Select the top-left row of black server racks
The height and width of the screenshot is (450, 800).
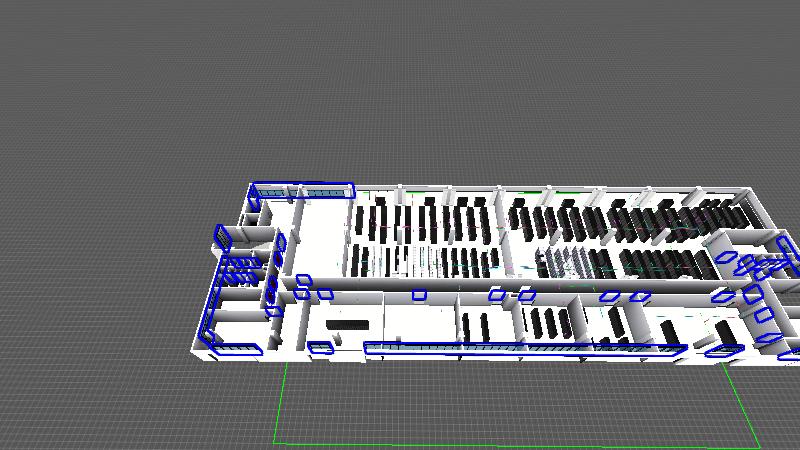[425, 218]
